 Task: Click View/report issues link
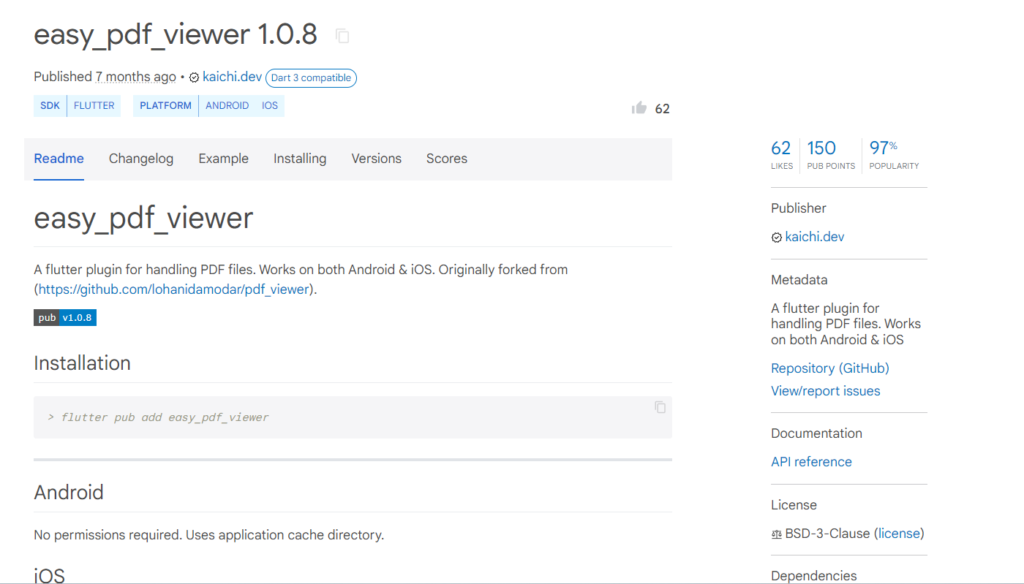tap(825, 391)
